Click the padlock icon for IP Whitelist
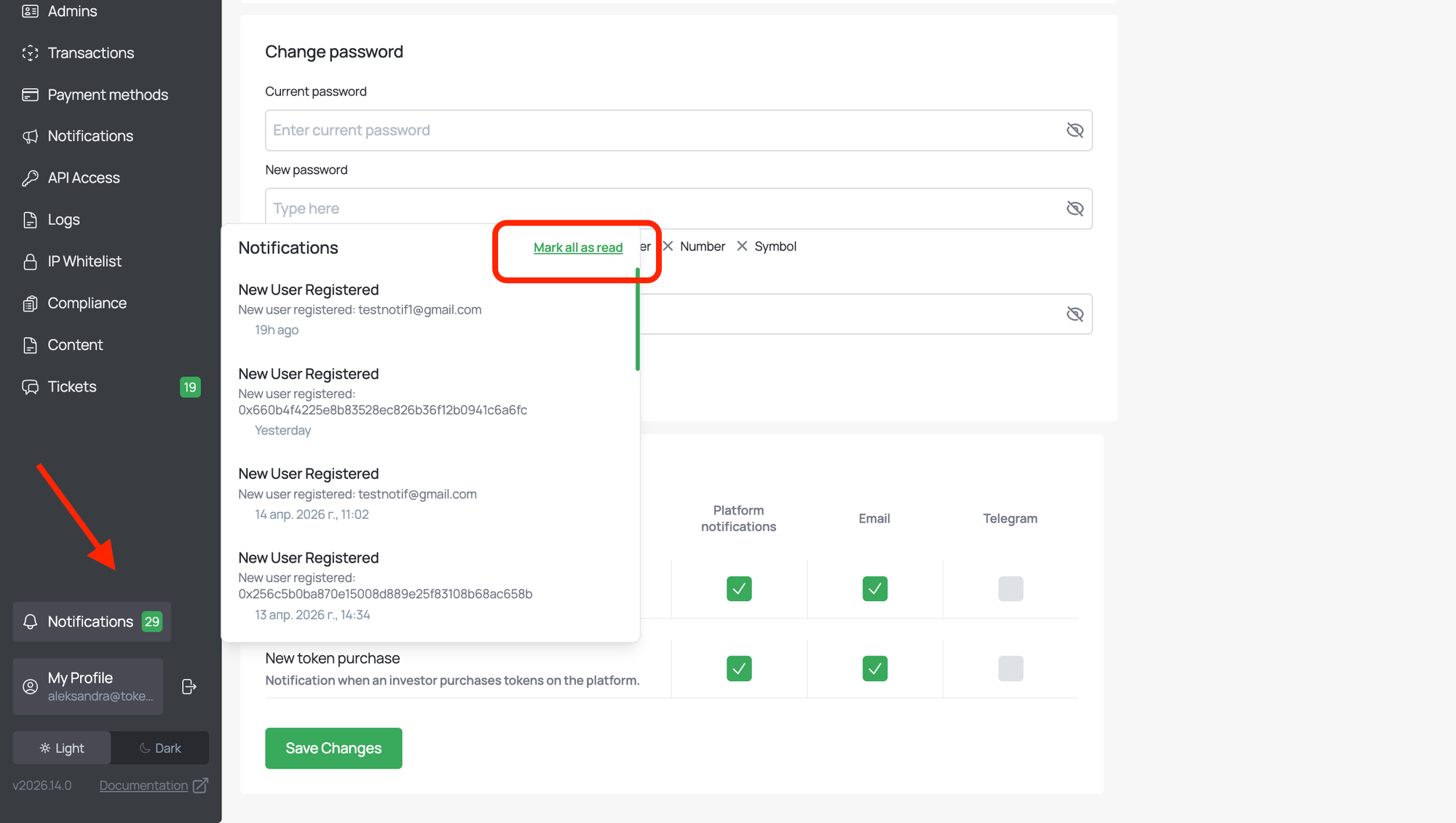Screen dimensions: 1456x823 [x=30, y=262]
